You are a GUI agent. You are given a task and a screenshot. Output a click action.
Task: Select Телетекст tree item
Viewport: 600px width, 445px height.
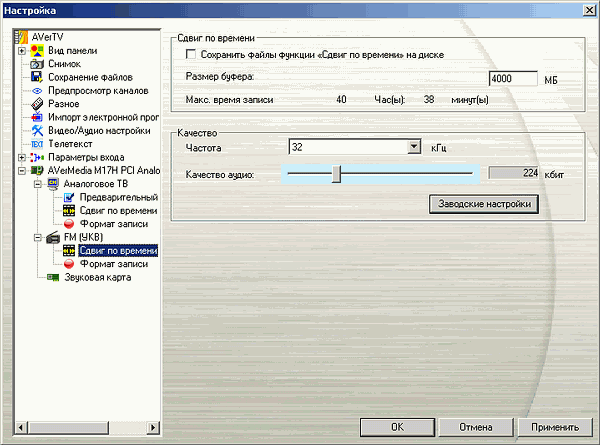pyautogui.click(x=70, y=144)
